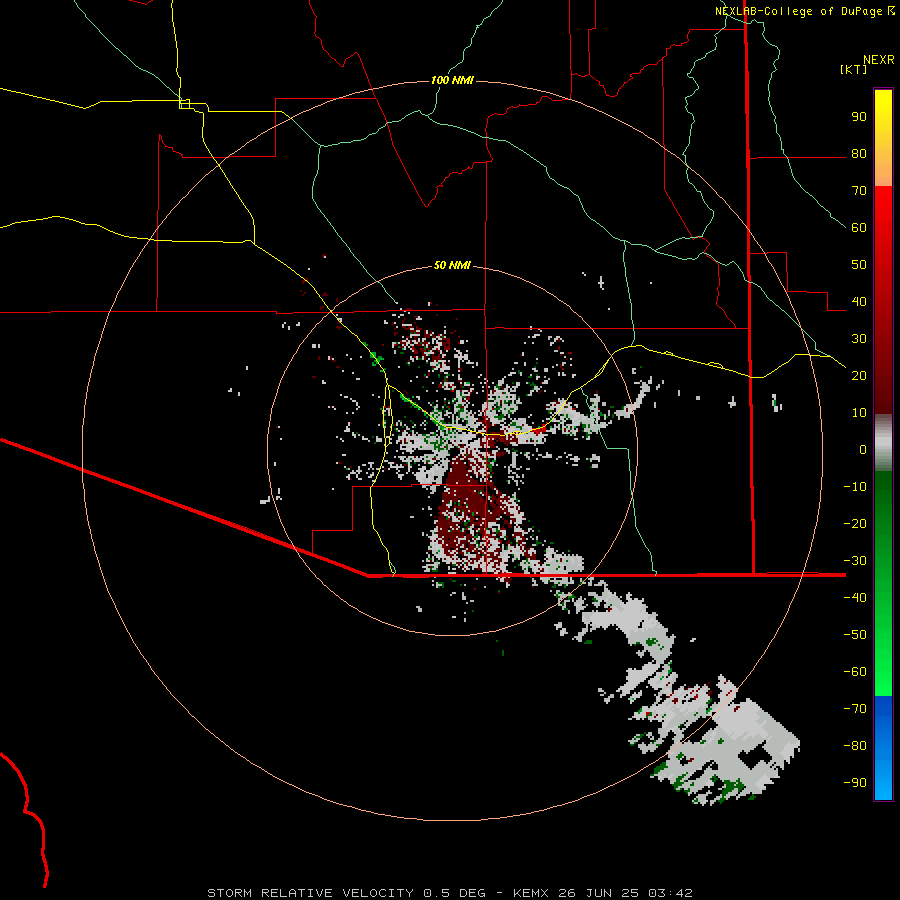Click the '30' value on the velocity scale
Image resolution: width=900 pixels, height=900 pixels.
(859, 339)
